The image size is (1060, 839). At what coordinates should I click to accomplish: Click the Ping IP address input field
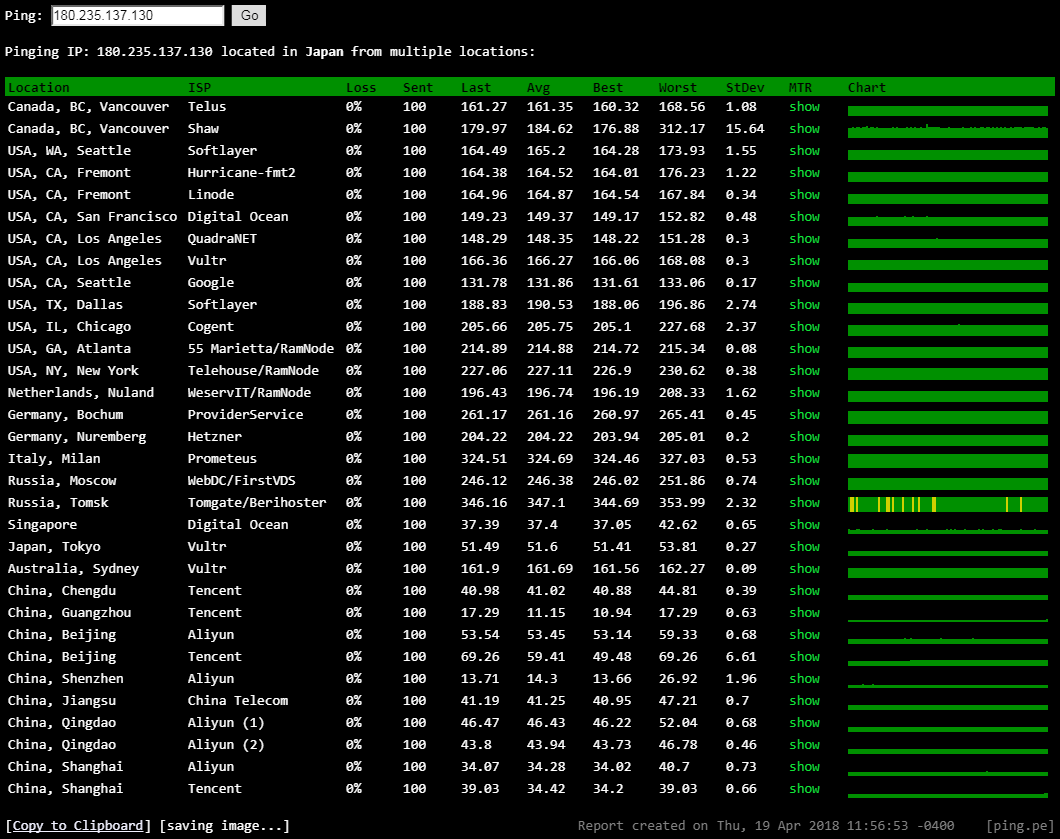(x=137, y=16)
